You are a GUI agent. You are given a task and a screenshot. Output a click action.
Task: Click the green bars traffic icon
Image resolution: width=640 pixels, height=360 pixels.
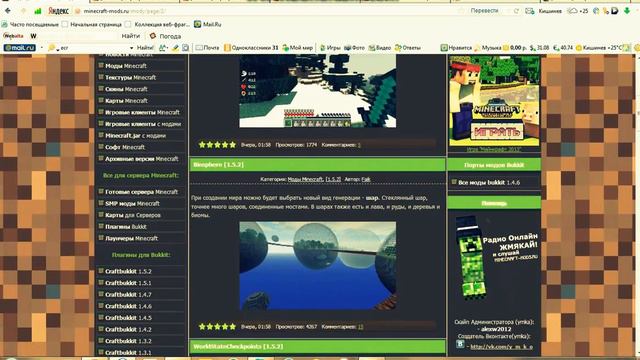click(38, 11)
